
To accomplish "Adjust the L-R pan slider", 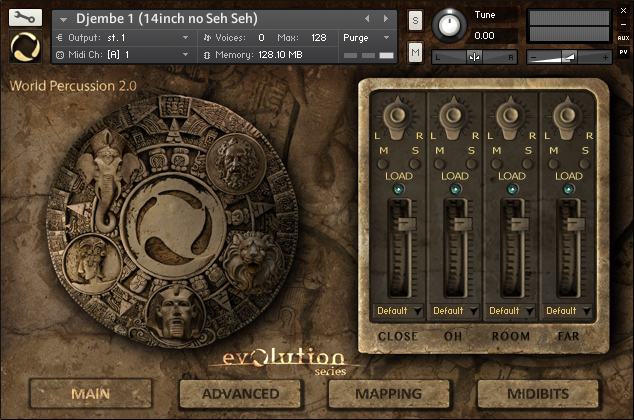I will point(474,57).
